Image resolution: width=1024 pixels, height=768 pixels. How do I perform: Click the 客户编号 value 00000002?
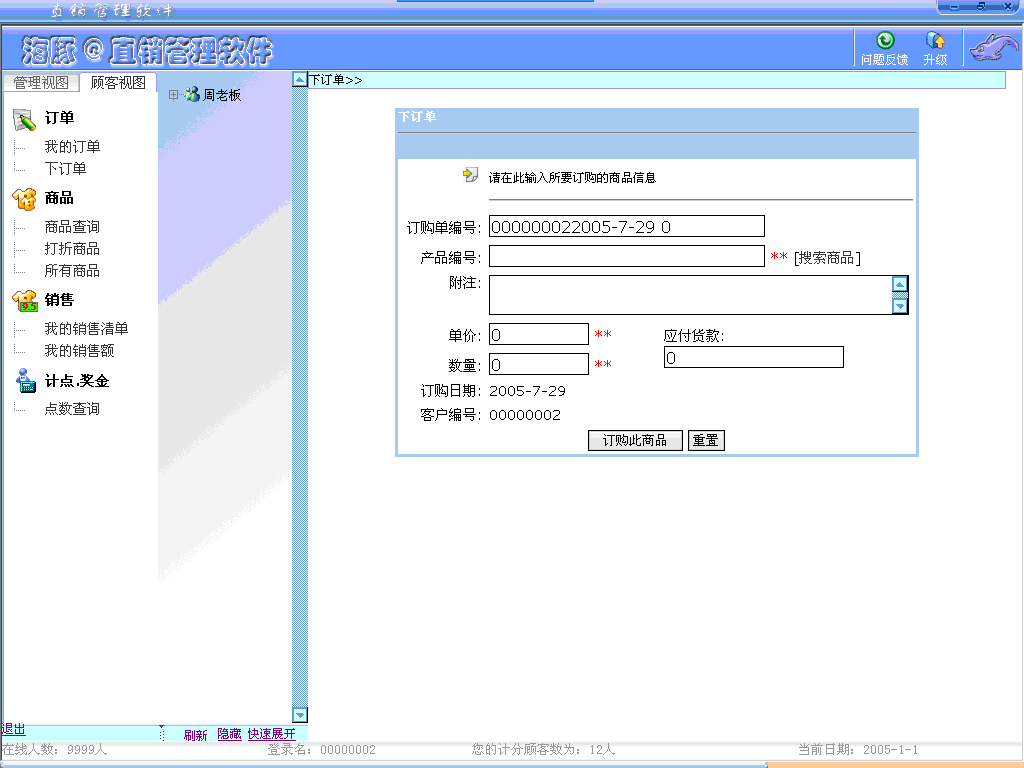(x=524, y=415)
